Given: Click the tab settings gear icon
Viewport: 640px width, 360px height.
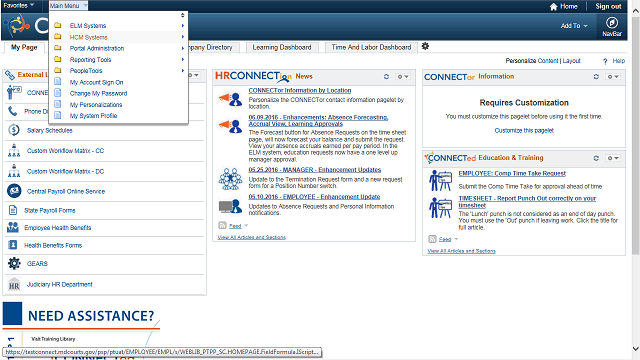Looking at the screenshot, I should 425,46.
